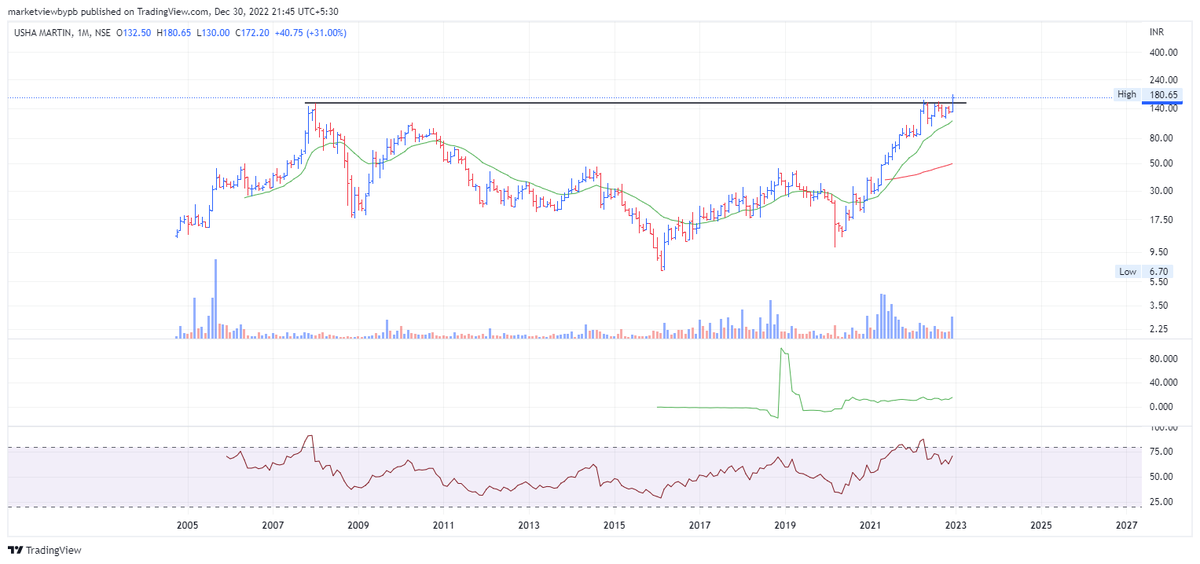Click the 75.00 RSI axis label
Viewport: 1200px width, 564px height.
tap(1161, 452)
